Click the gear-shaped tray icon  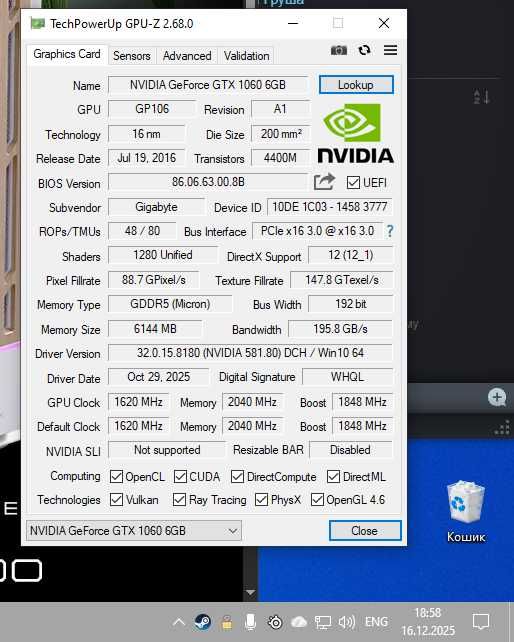click(x=275, y=623)
